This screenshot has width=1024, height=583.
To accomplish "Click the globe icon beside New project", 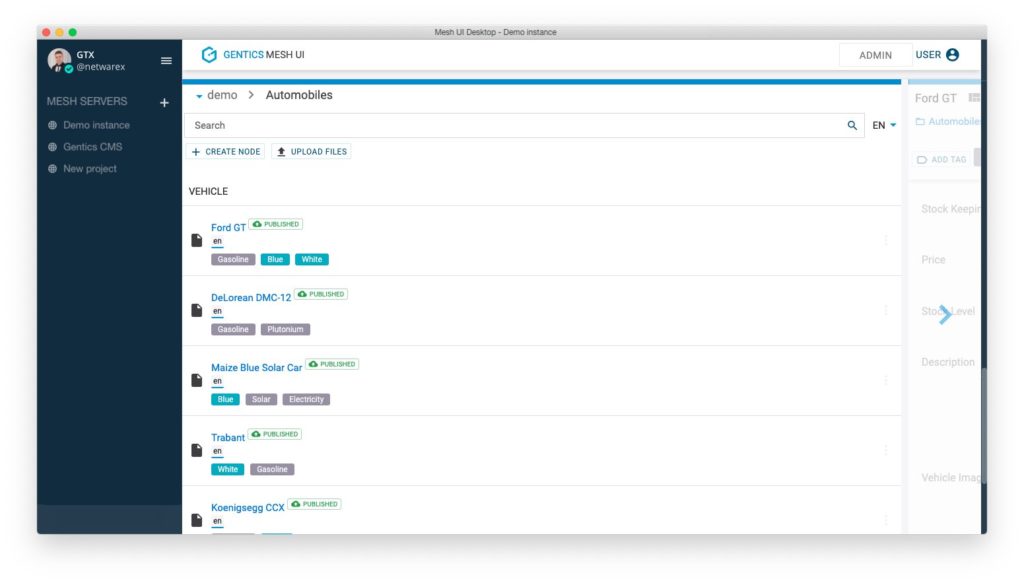I will click(x=52, y=168).
